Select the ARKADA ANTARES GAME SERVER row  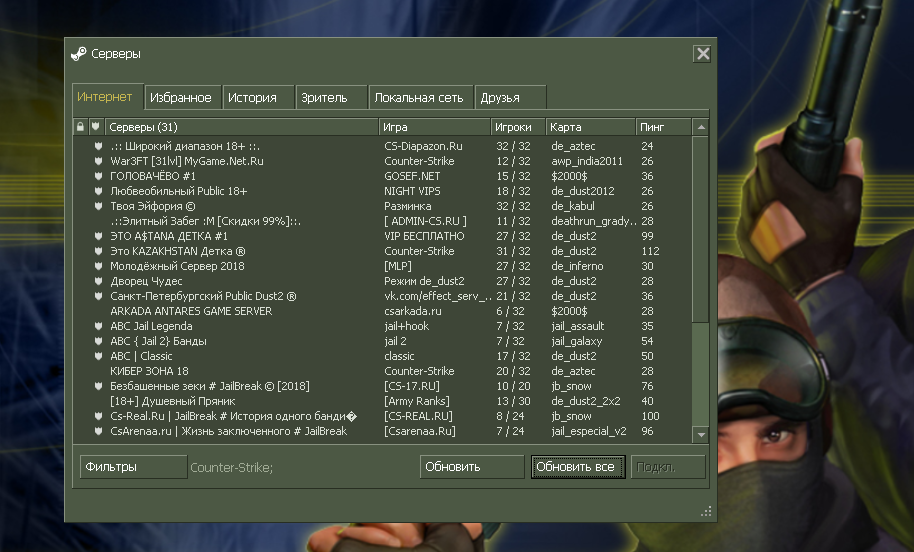[x=382, y=311]
